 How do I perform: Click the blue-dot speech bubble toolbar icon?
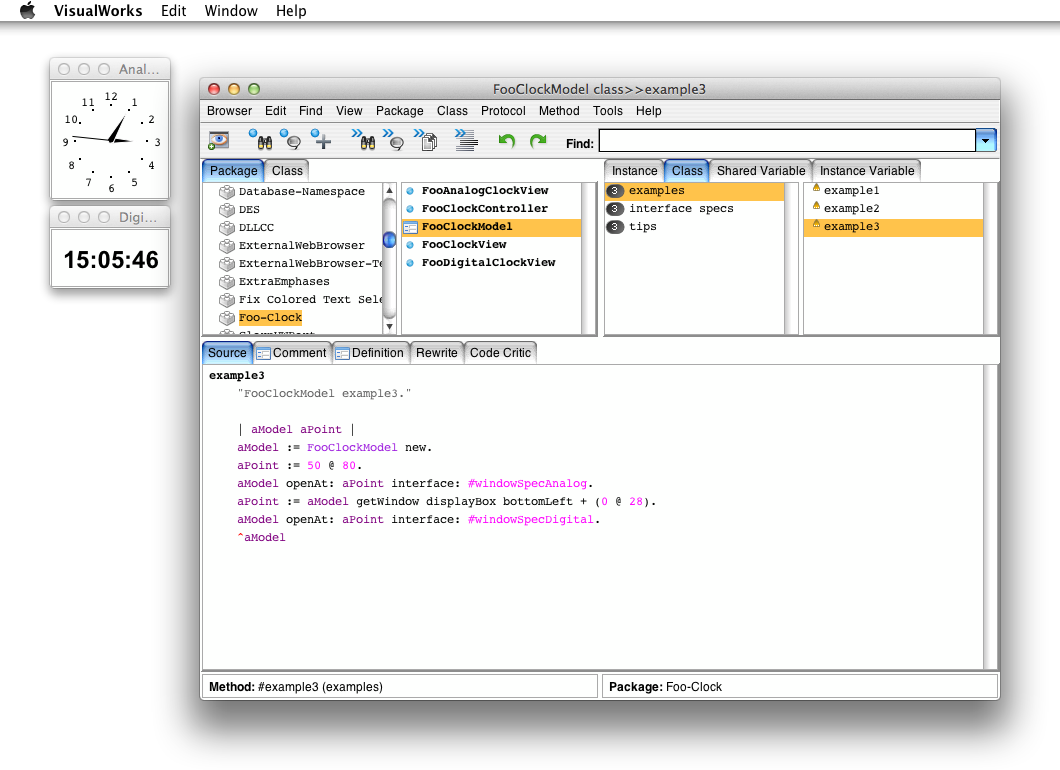(x=291, y=139)
